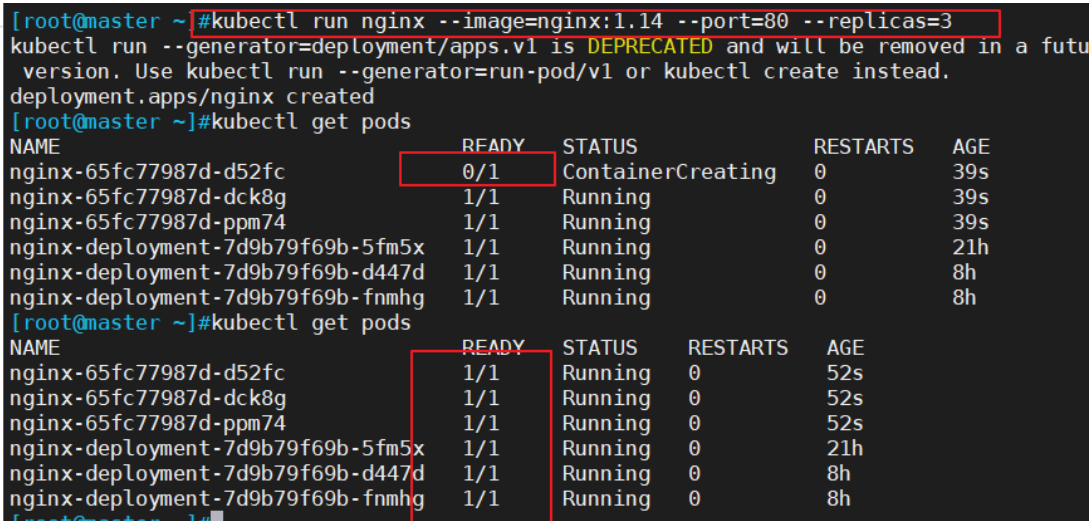This screenshot has height=521, width=1090.
Task: Click the 39s age in the ContainerCreating row
Action: pyautogui.click(x=970, y=172)
